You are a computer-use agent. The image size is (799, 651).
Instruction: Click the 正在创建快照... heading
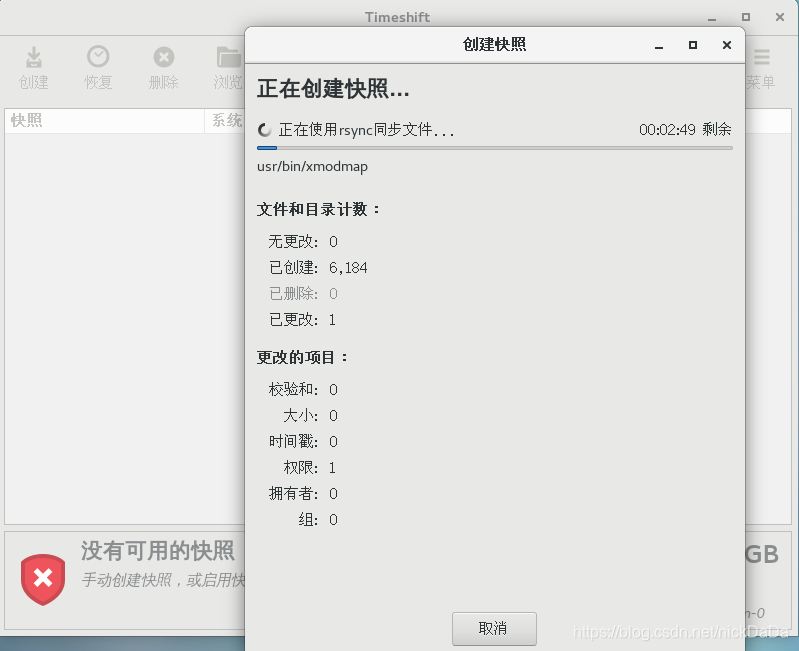point(333,89)
